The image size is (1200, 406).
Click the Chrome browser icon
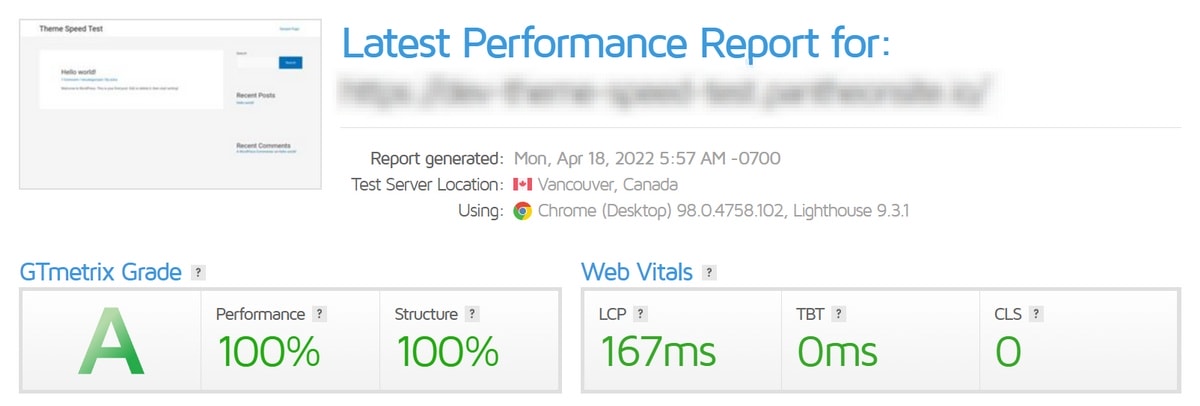pos(522,211)
